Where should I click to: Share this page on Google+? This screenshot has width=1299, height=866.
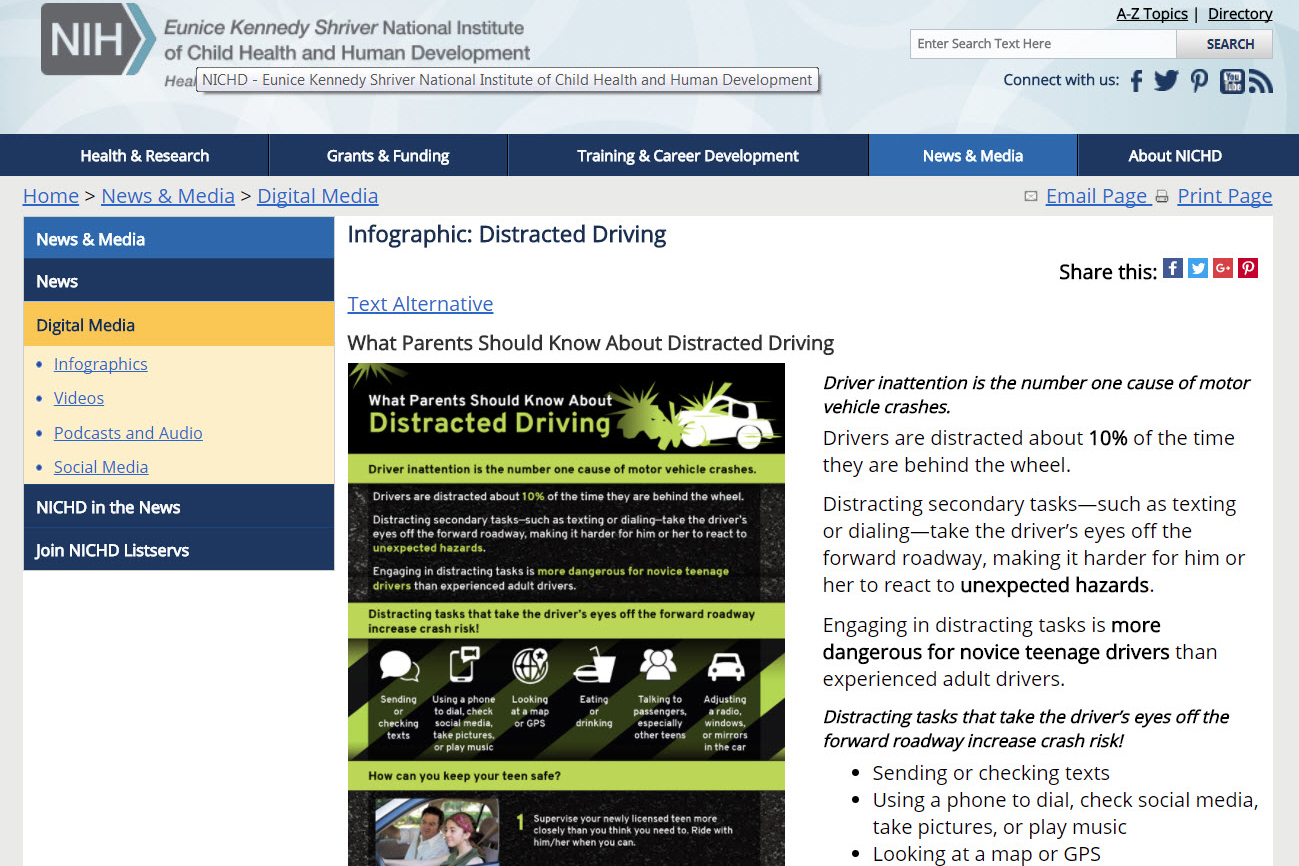[1222, 268]
